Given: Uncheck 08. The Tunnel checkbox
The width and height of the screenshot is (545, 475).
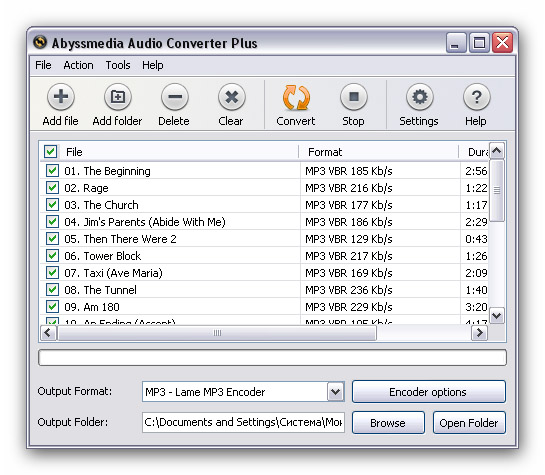Looking at the screenshot, I should [x=52, y=289].
